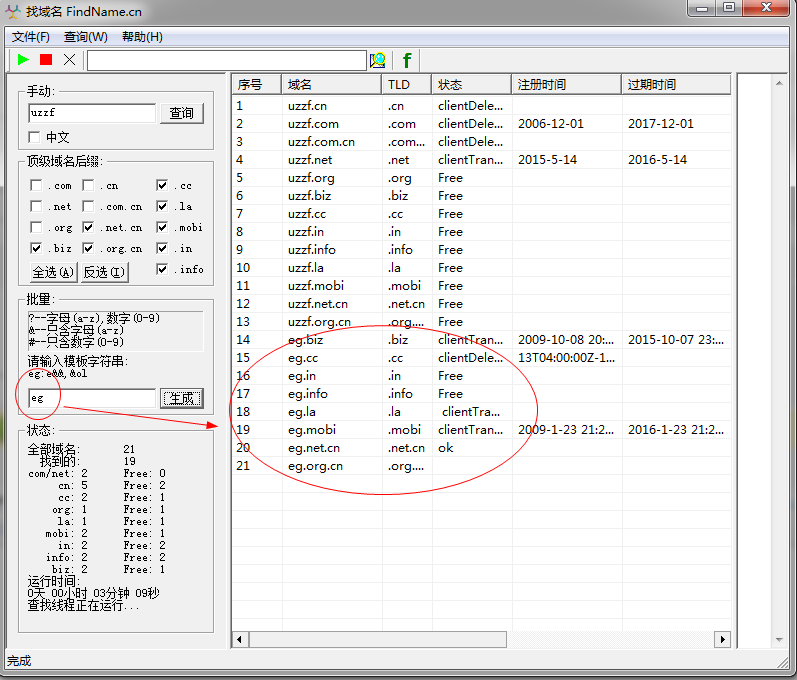
Task: Click the right arrow of horizontal scrollbar
Action: pos(722,639)
